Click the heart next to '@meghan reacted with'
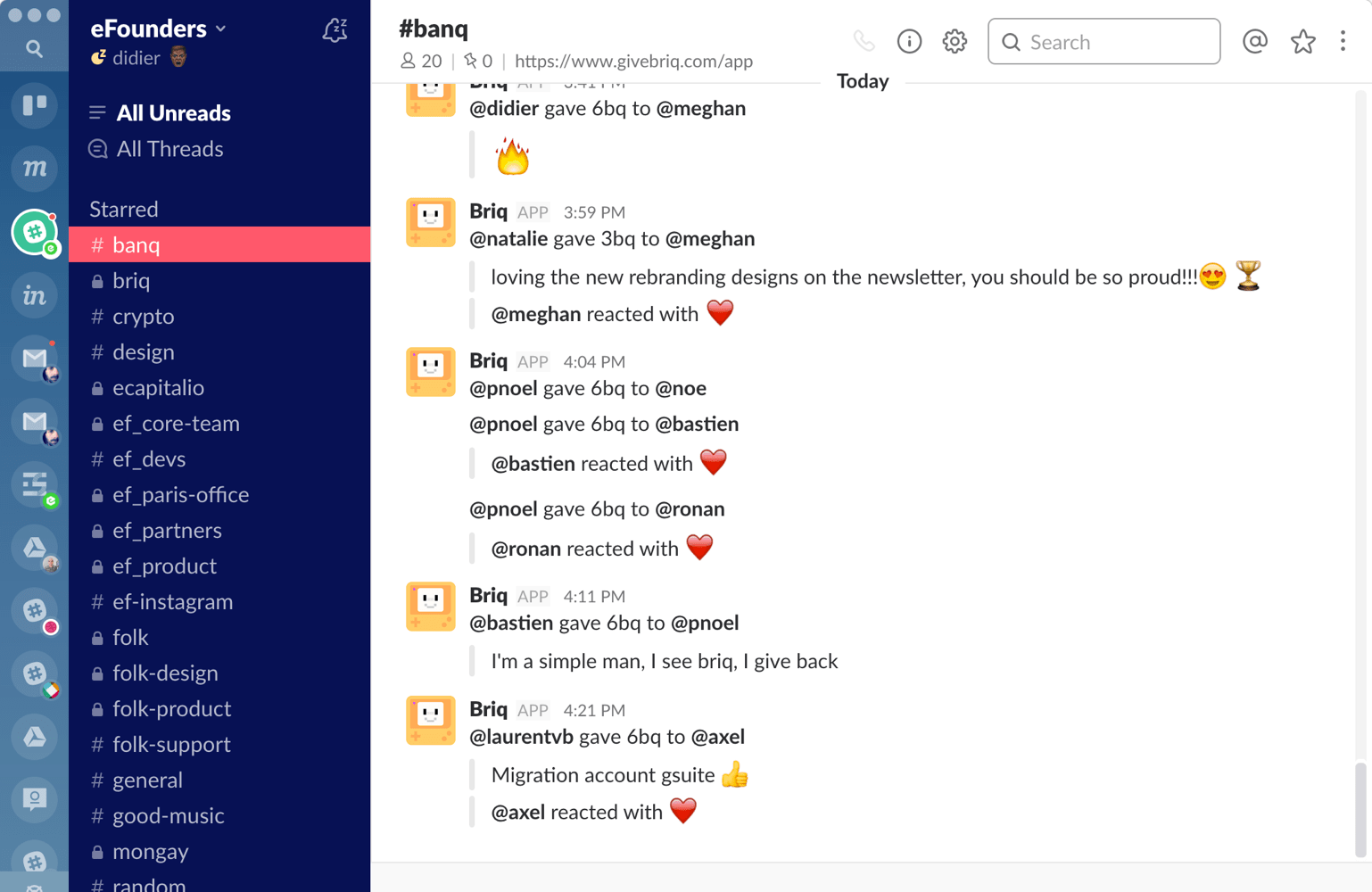Image resolution: width=1372 pixels, height=892 pixels. pyautogui.click(x=720, y=313)
